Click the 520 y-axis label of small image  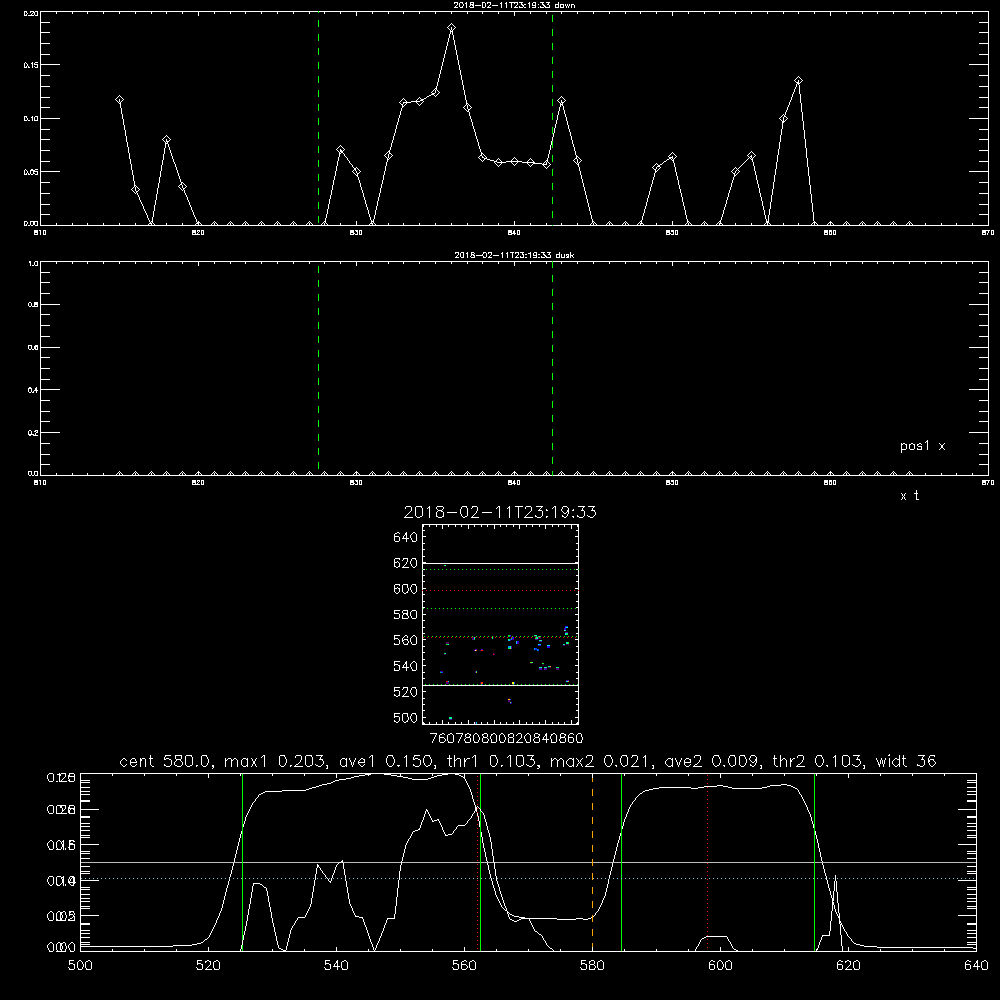pos(405,692)
